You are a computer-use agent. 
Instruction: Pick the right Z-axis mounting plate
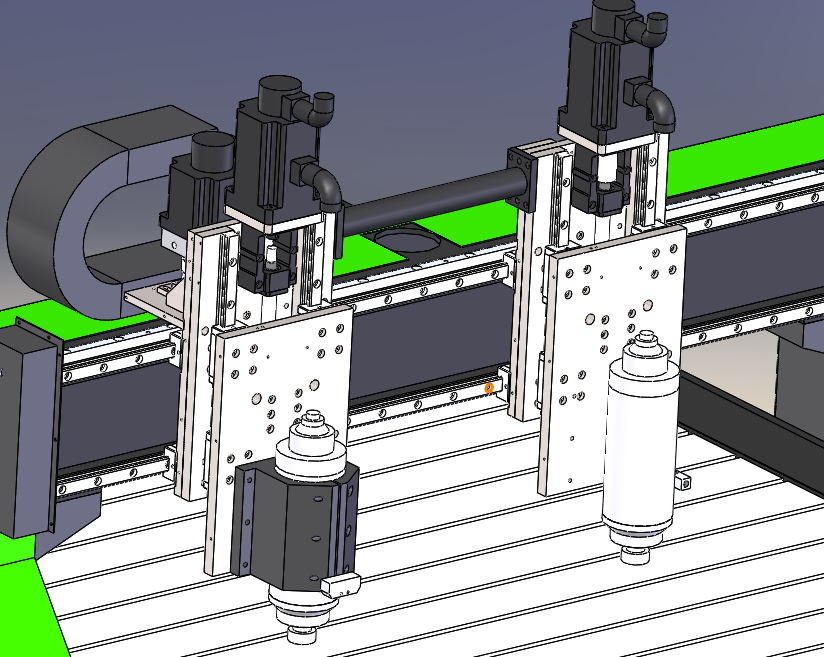tap(583, 342)
